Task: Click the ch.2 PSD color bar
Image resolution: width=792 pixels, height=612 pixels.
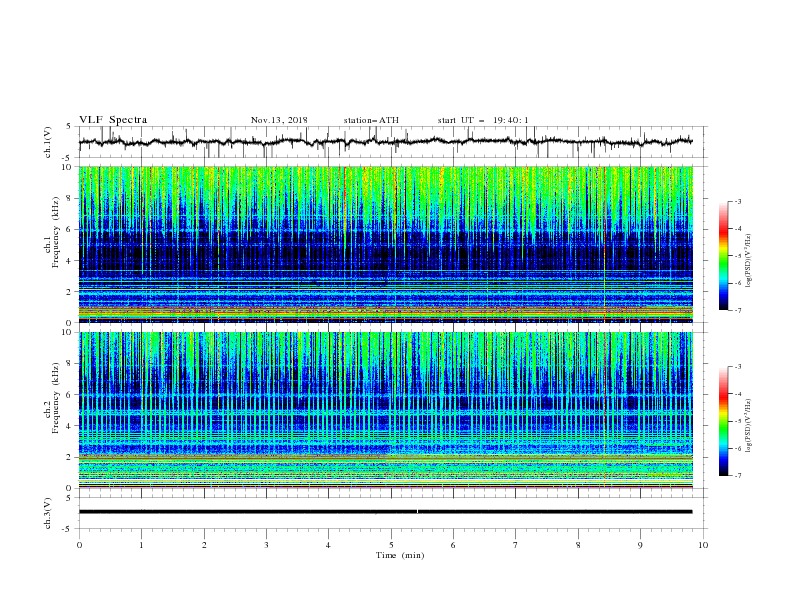Action: pos(723,421)
